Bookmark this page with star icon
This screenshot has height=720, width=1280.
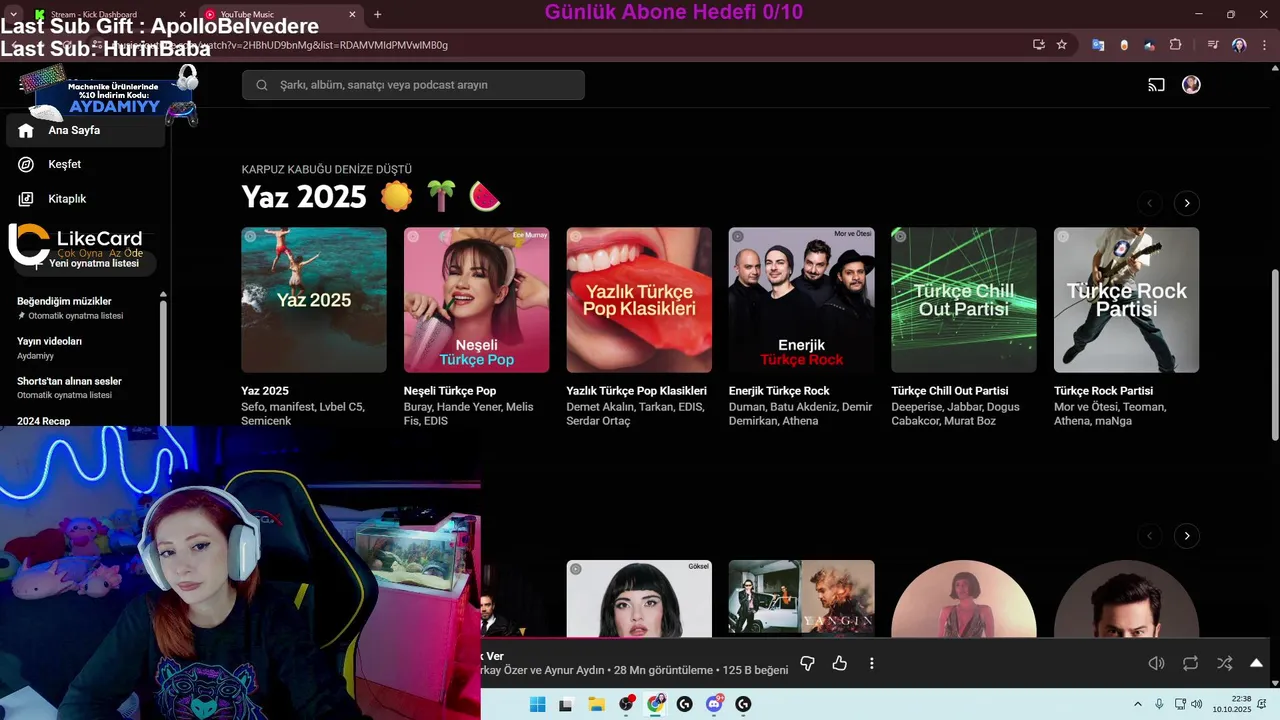click(1062, 45)
